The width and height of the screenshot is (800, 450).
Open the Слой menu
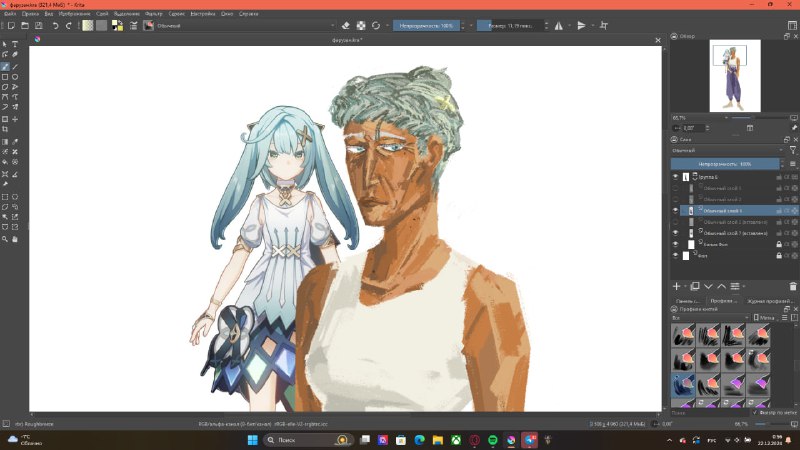tap(102, 14)
